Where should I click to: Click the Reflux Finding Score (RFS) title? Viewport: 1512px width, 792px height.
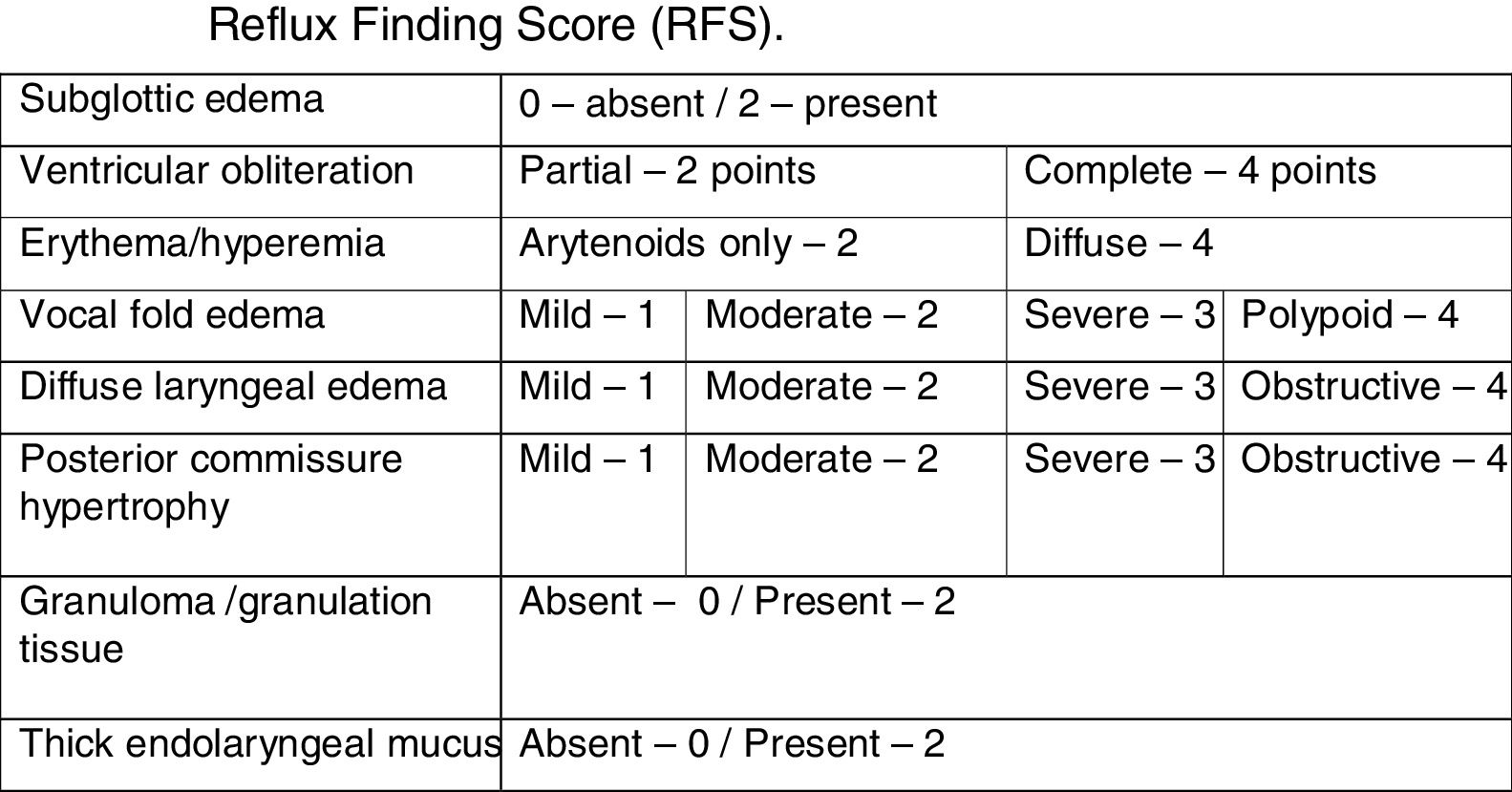[495, 26]
